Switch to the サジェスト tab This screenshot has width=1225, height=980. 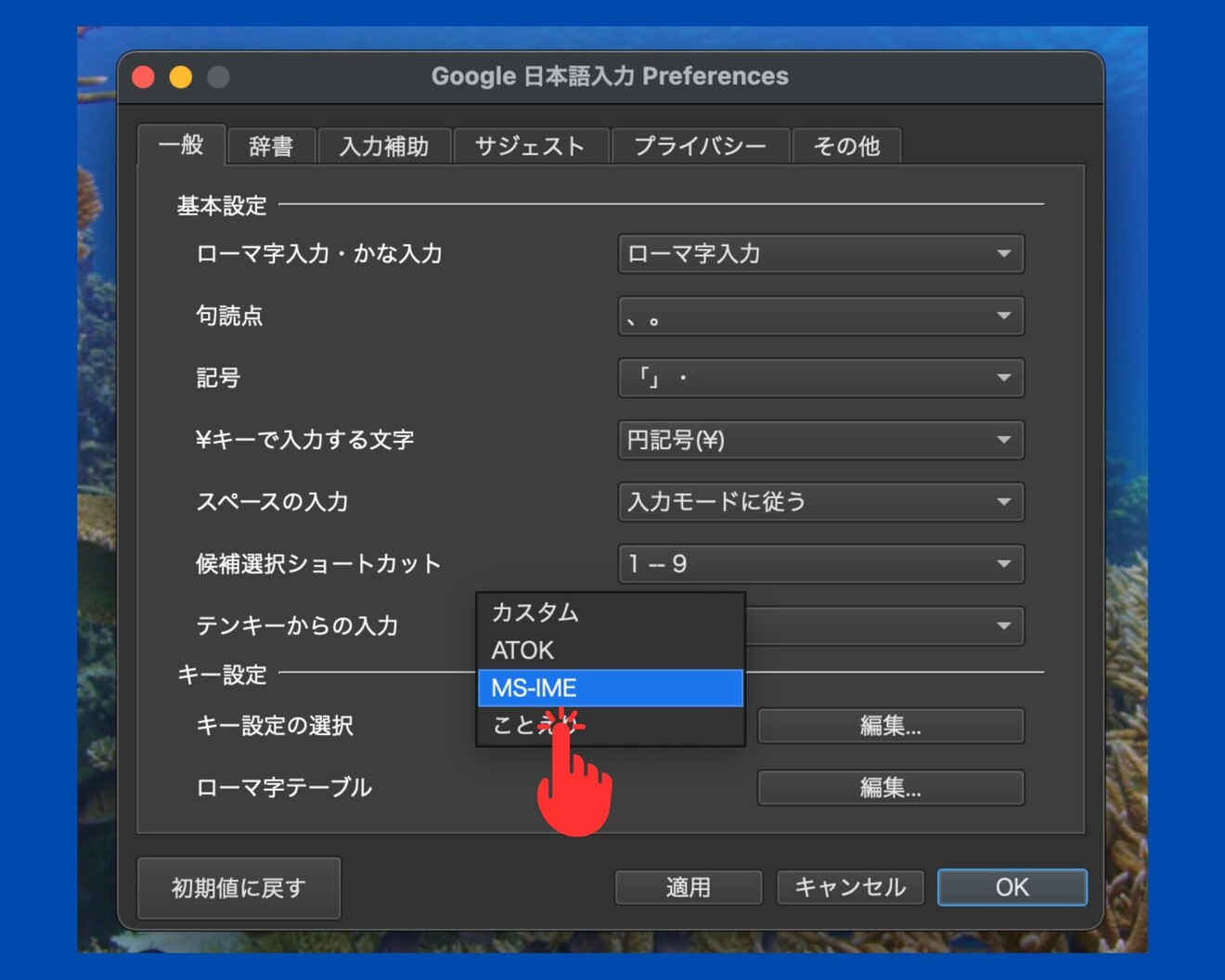(530, 147)
